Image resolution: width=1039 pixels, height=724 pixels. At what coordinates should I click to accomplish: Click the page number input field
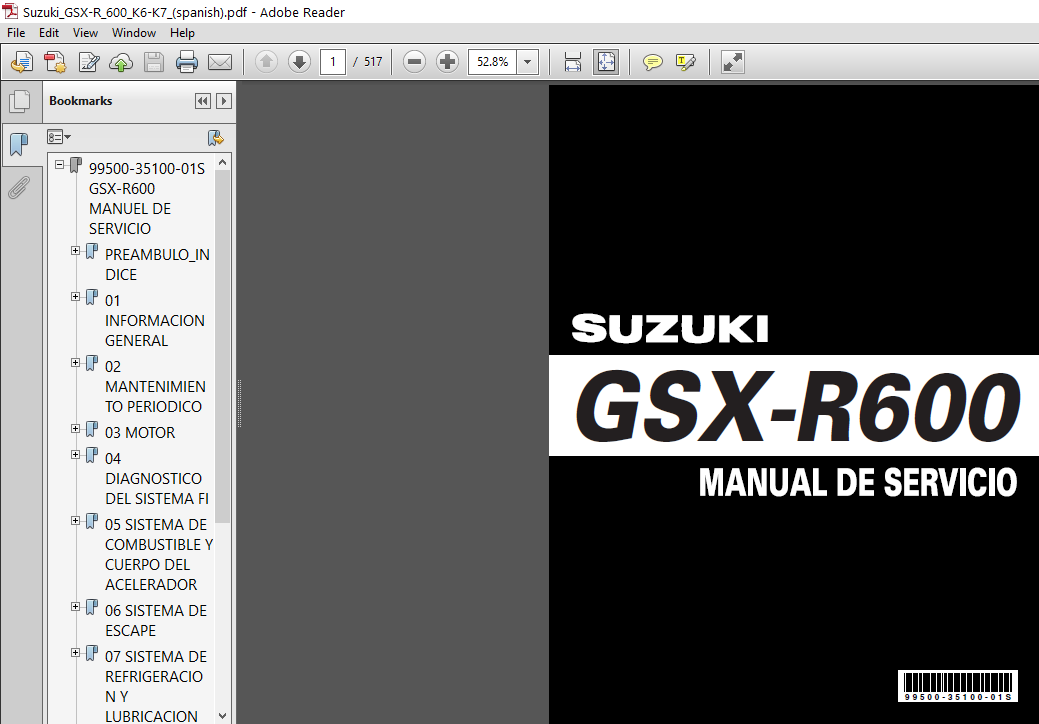[333, 62]
